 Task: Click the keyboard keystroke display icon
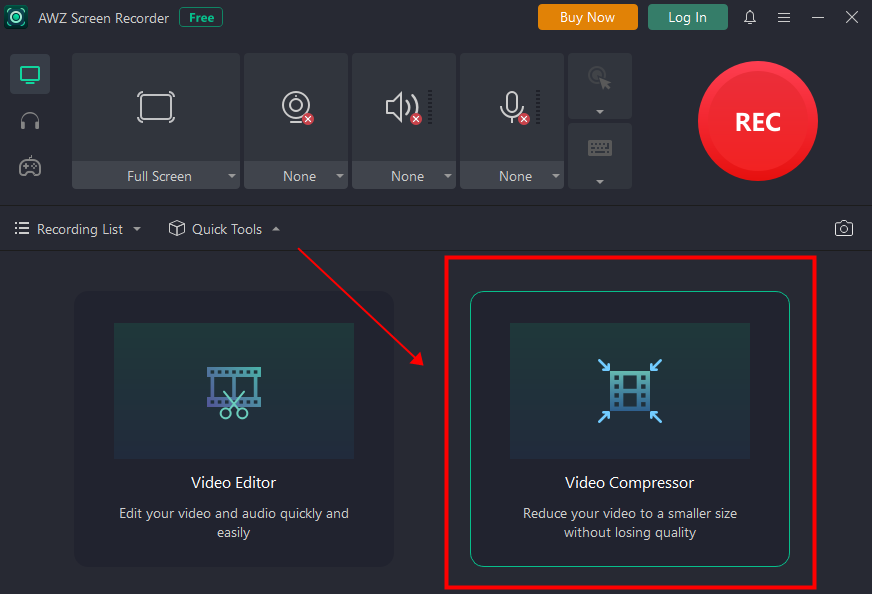[600, 148]
